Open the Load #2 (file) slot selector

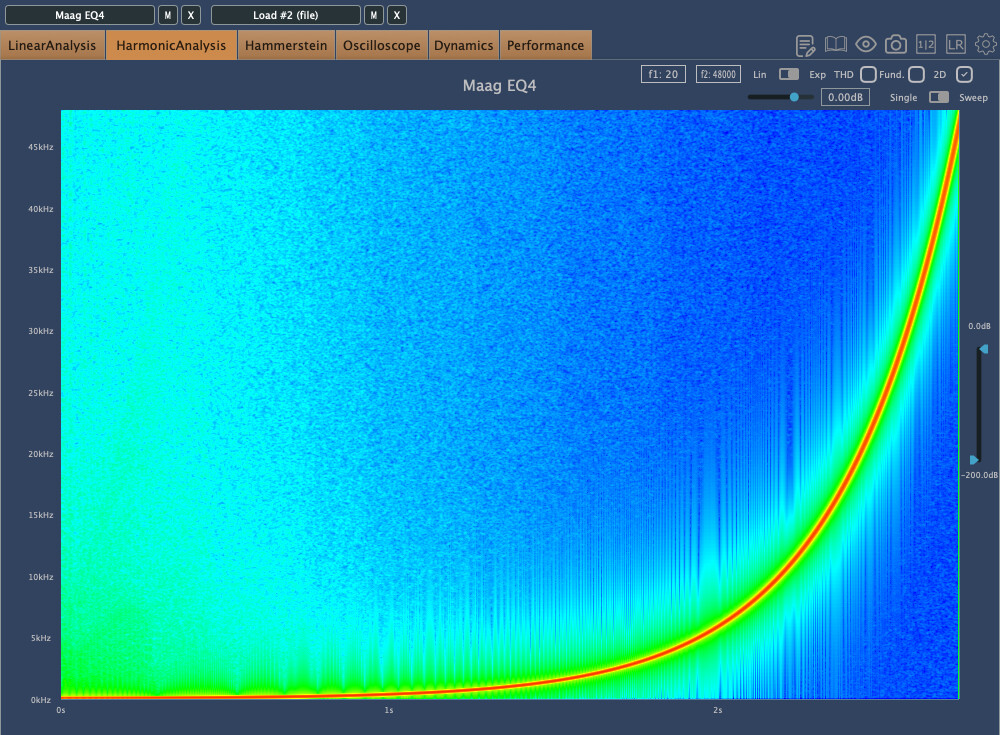tap(286, 15)
